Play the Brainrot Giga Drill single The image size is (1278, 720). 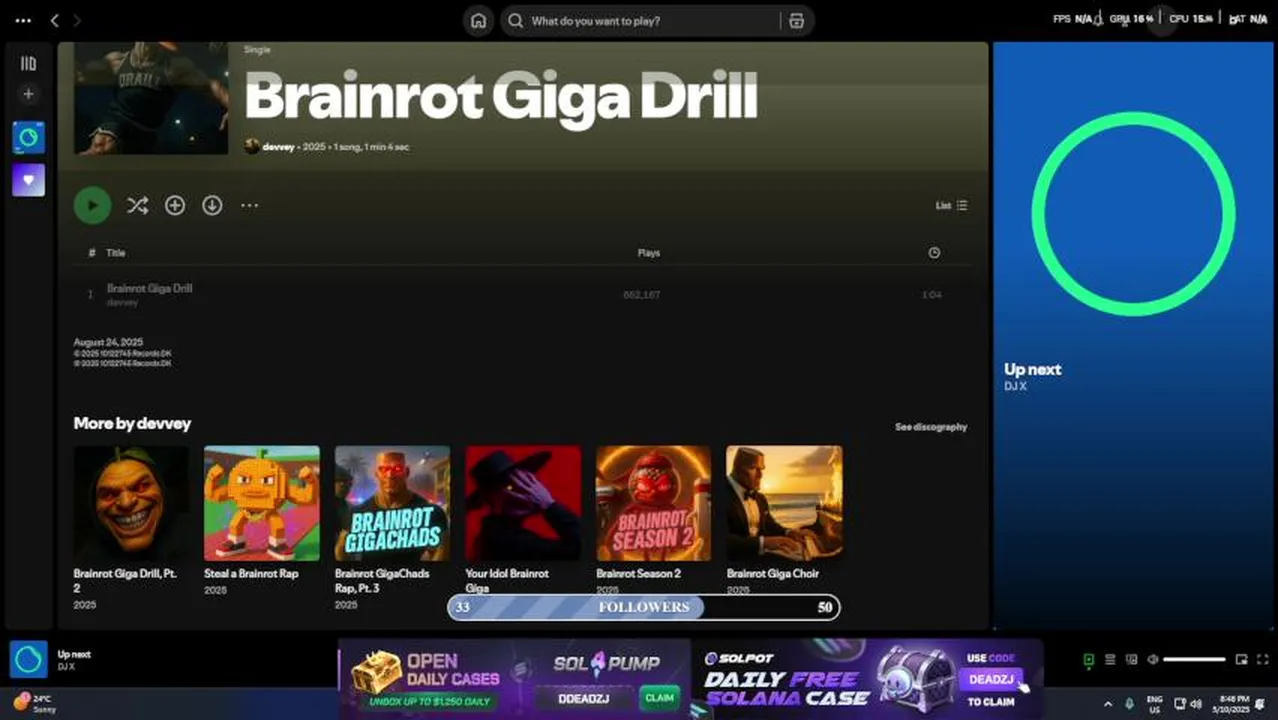[x=92, y=205]
